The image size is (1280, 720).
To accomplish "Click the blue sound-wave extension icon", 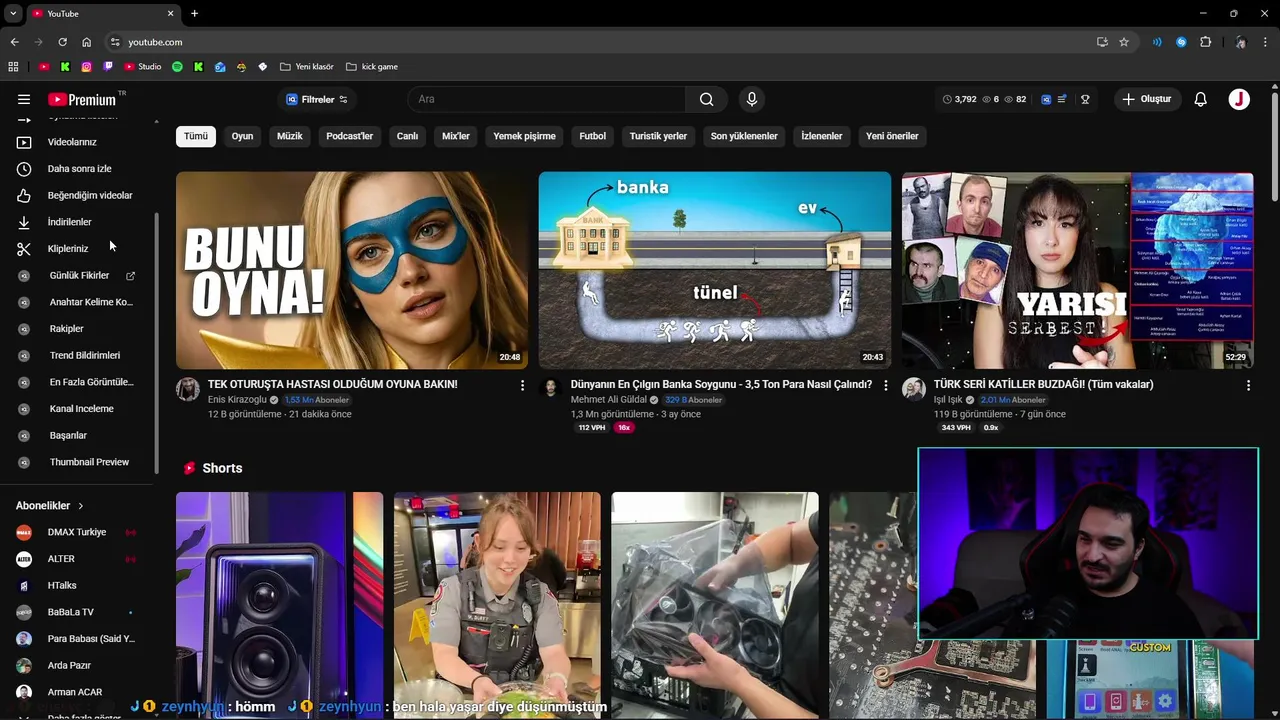I will (x=1157, y=42).
